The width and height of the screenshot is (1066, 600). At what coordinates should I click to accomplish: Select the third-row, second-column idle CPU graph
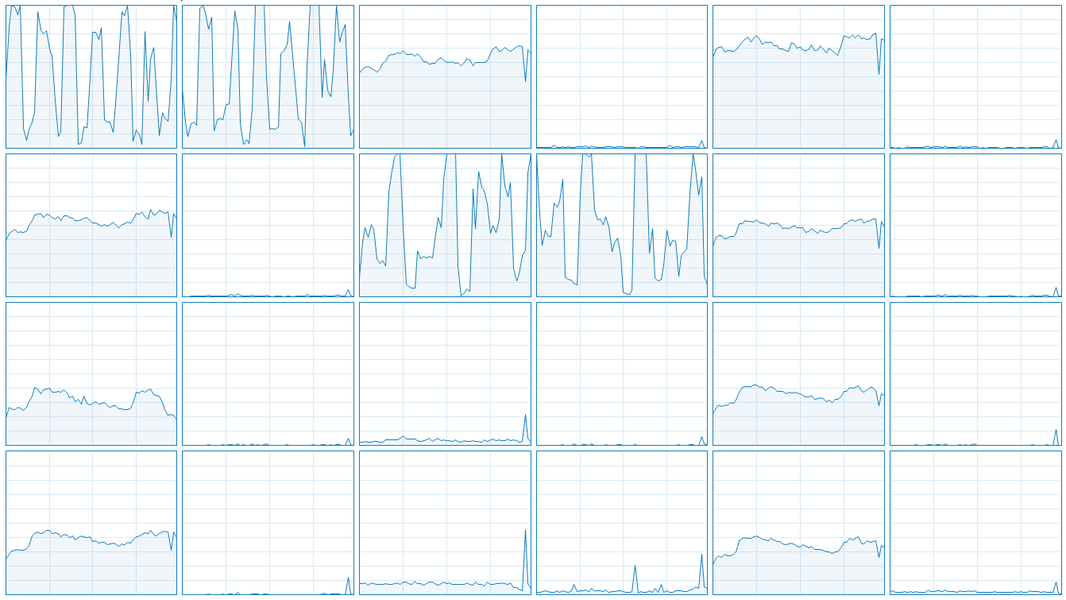268,374
